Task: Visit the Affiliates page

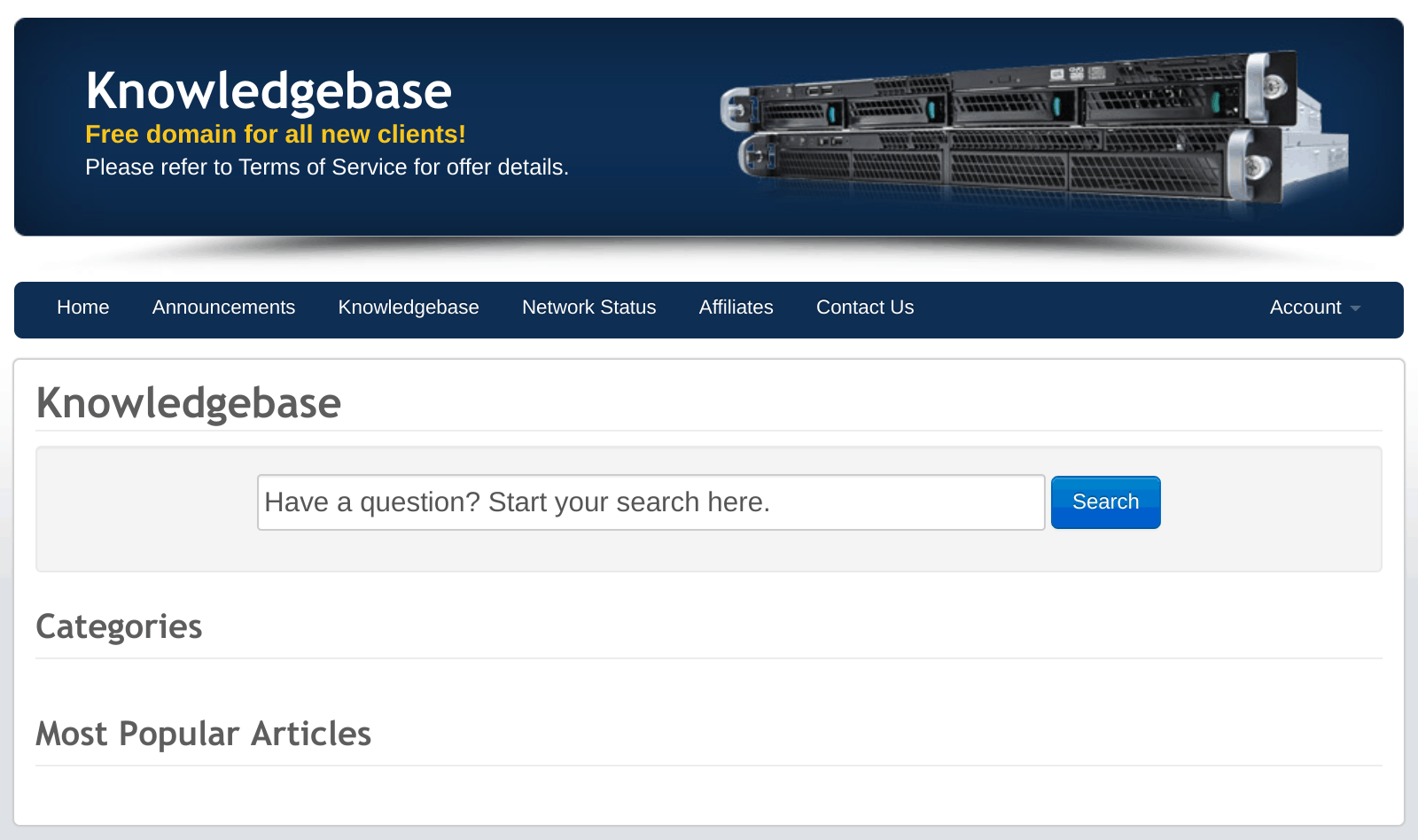Action: 736,307
